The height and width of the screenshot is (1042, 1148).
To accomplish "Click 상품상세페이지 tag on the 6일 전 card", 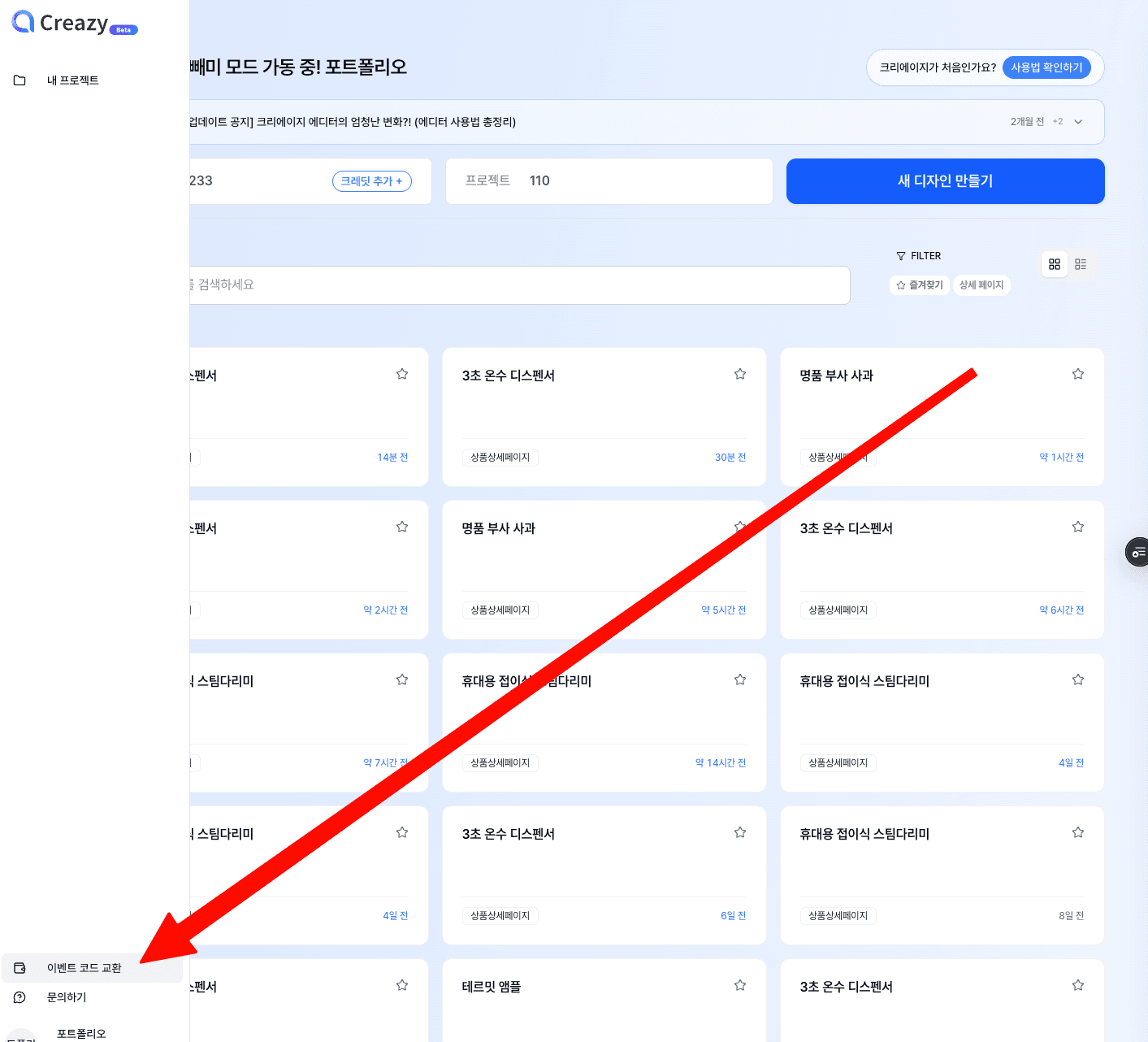I will pos(500,916).
